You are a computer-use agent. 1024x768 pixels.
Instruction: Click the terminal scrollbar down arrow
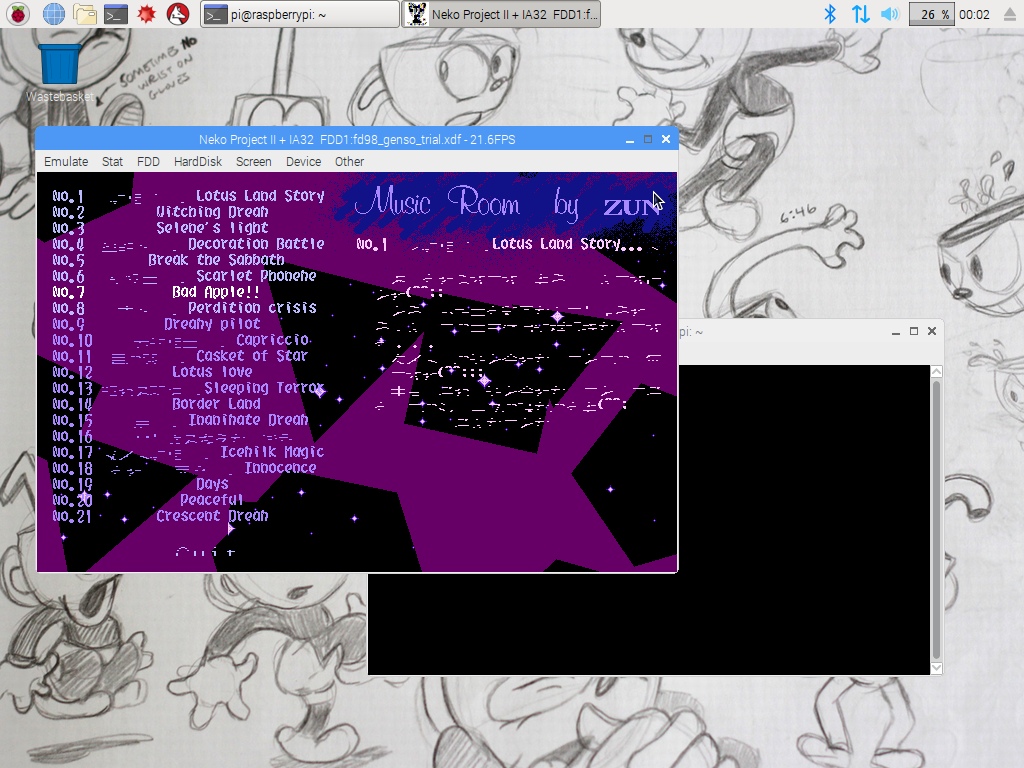[936, 668]
